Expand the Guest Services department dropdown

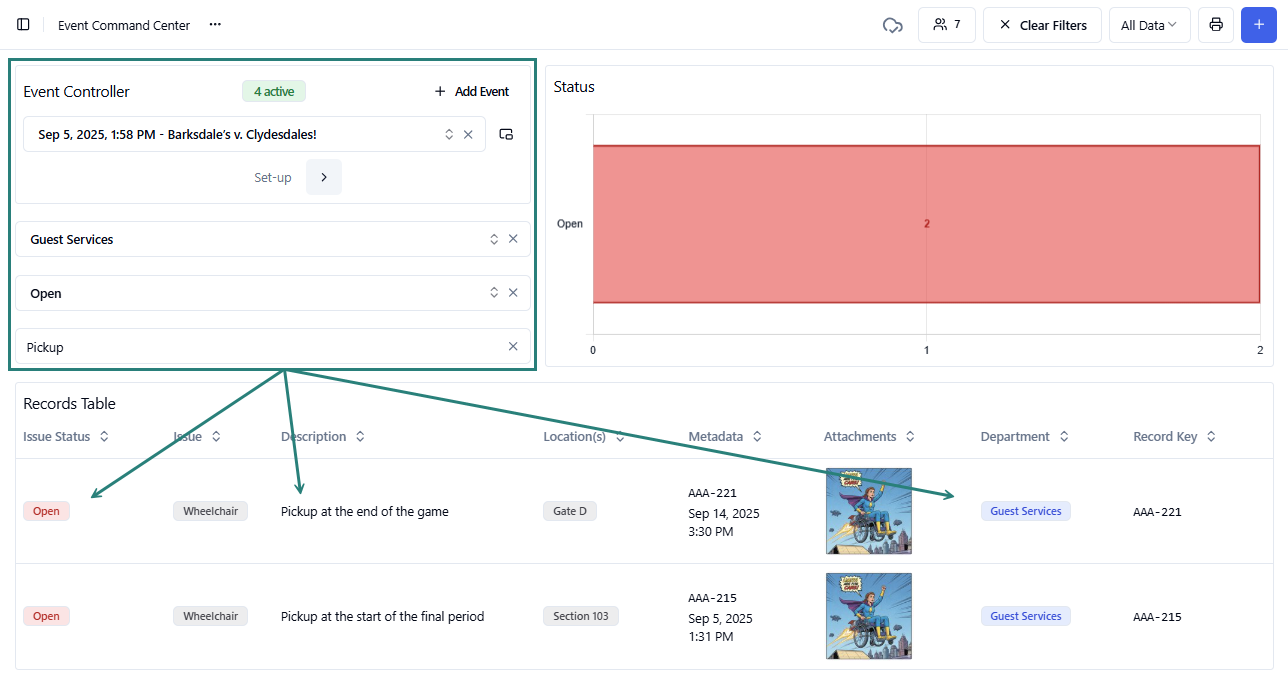click(493, 239)
